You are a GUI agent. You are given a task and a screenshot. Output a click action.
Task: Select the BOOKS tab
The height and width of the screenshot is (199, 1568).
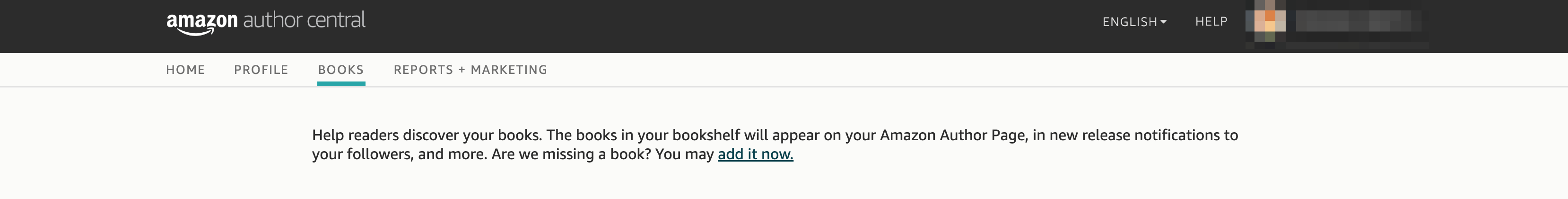pos(341,70)
